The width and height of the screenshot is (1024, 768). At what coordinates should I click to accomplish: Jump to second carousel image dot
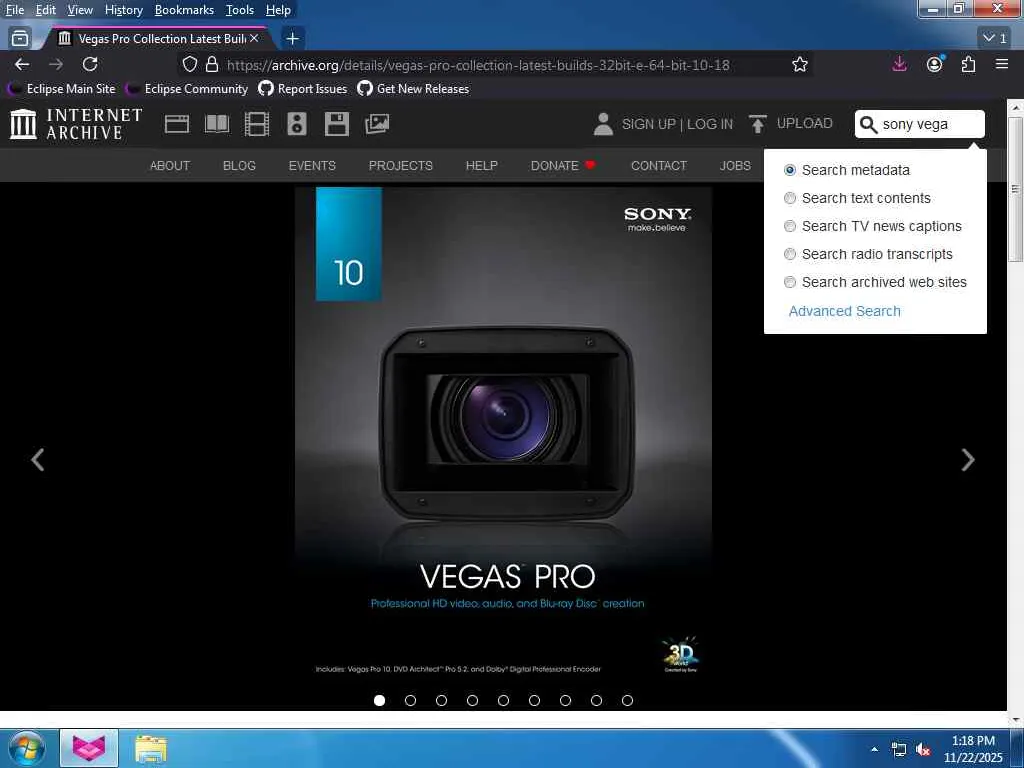410,700
